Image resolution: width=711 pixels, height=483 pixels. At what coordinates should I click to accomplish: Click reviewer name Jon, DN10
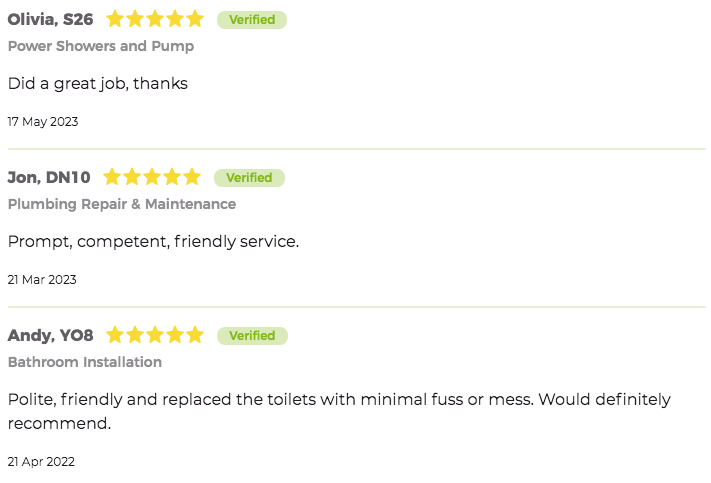click(x=49, y=177)
